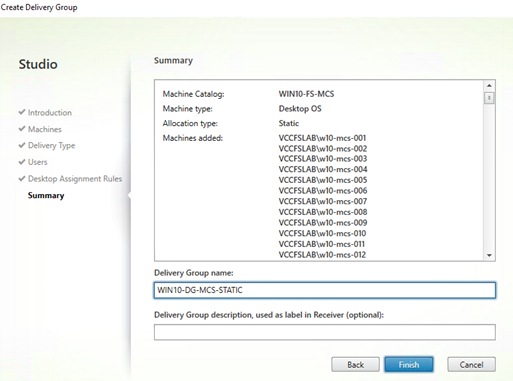Click the Delivery Type checkmark icon
Screen dimensions: 513x381
[22, 145]
